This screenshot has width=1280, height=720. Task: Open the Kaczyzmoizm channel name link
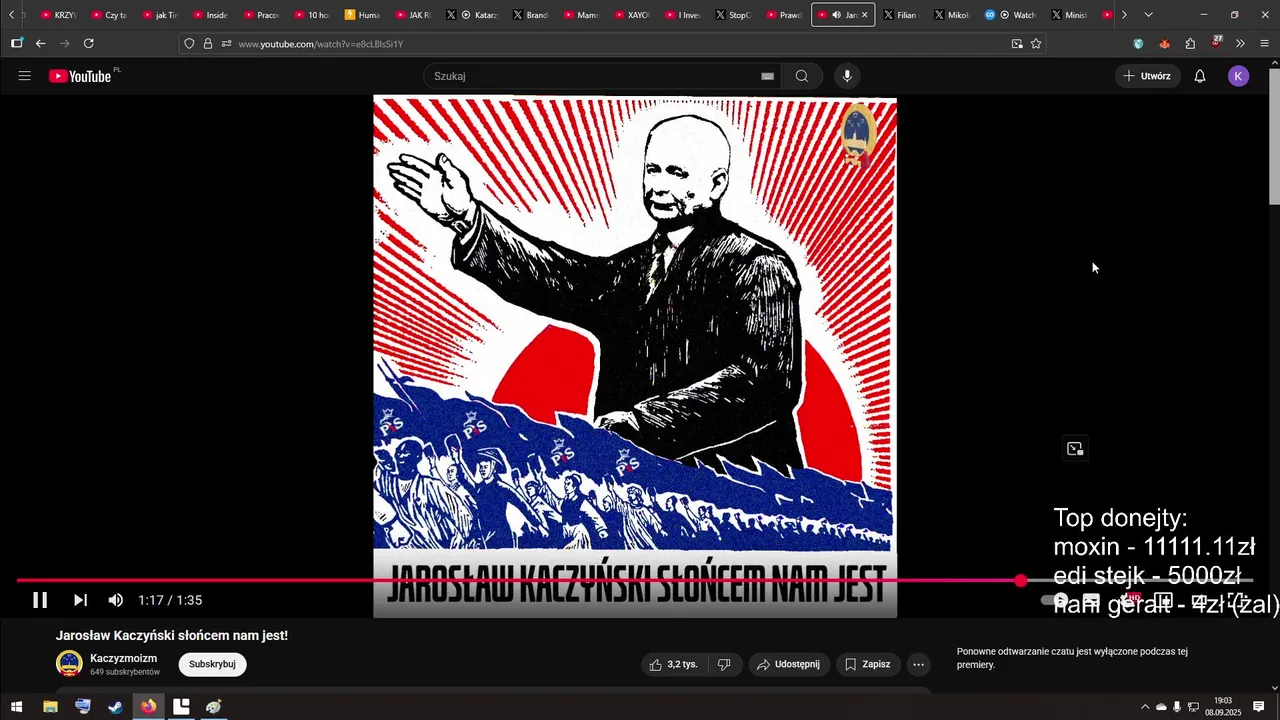(124, 658)
